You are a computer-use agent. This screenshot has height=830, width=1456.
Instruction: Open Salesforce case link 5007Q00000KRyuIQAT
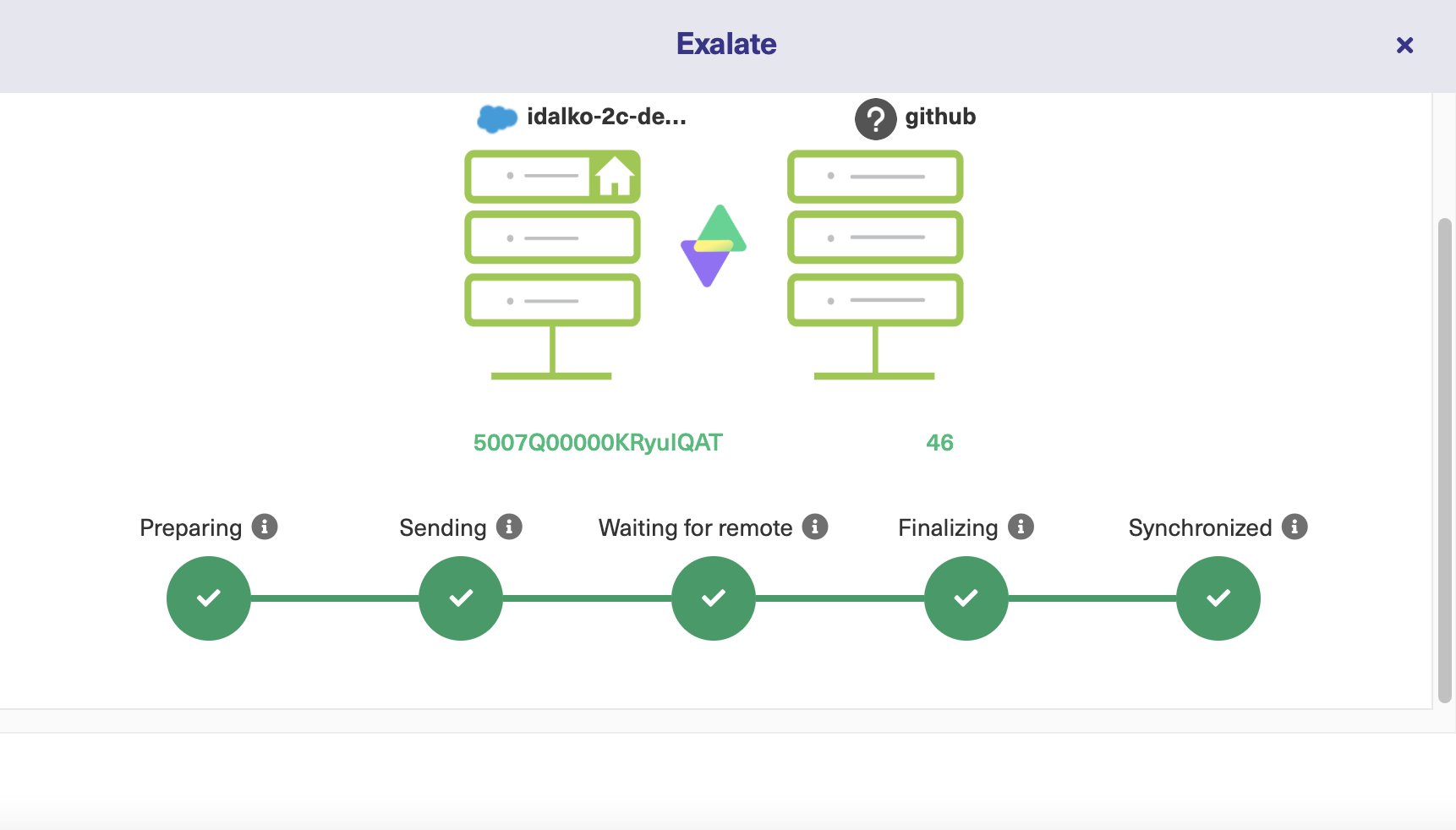pos(598,442)
